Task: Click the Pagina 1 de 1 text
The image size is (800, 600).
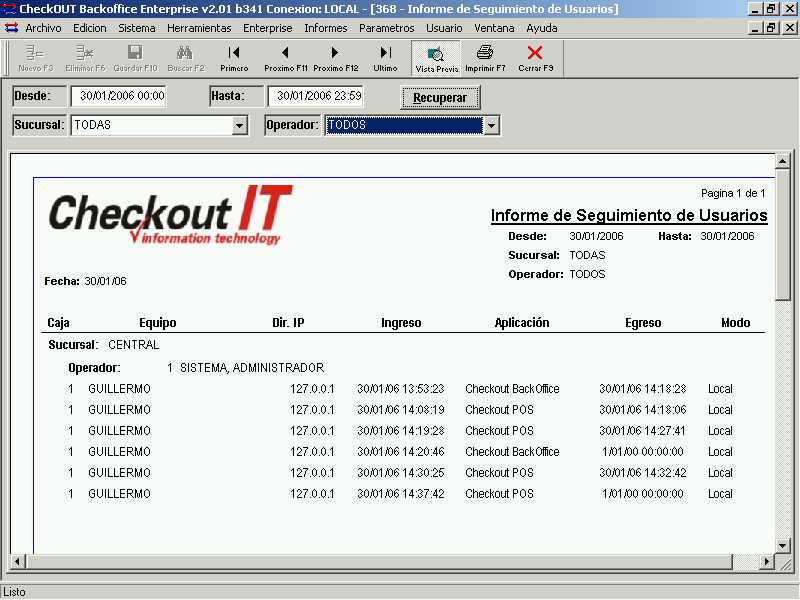Action: coord(733,193)
